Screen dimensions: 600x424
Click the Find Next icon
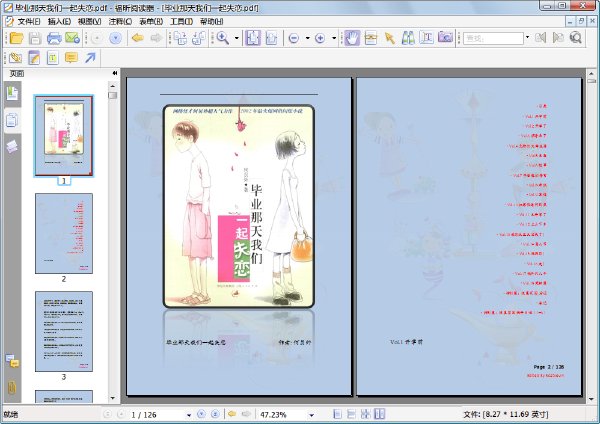[x=558, y=38]
